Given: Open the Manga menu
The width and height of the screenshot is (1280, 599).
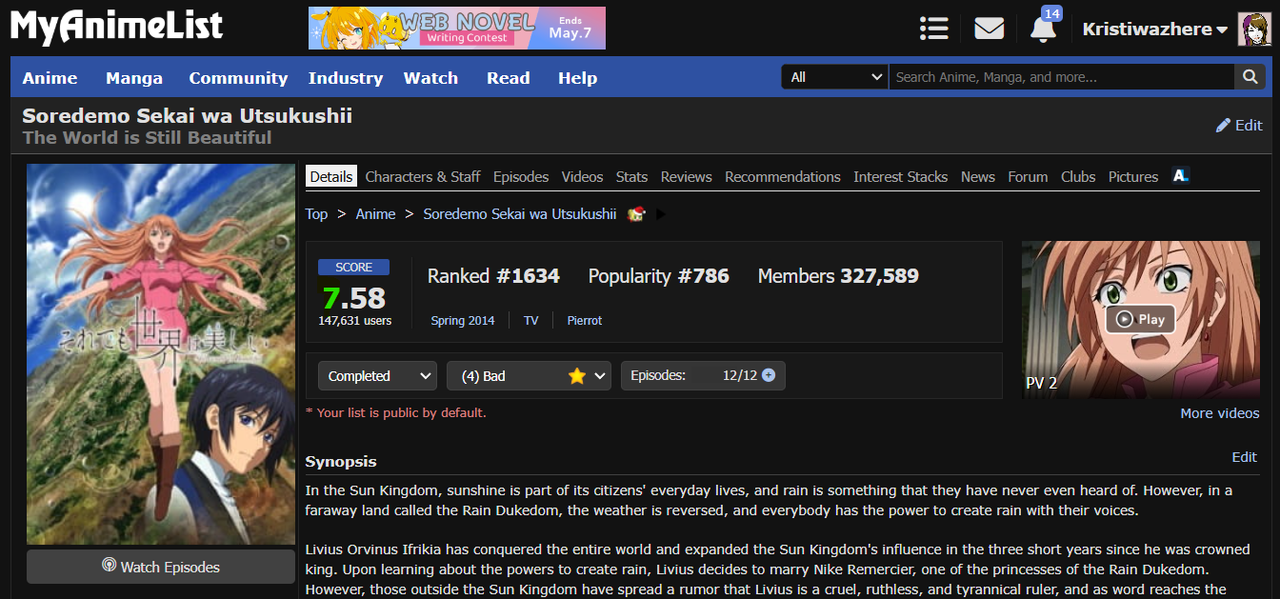Looking at the screenshot, I should point(134,78).
